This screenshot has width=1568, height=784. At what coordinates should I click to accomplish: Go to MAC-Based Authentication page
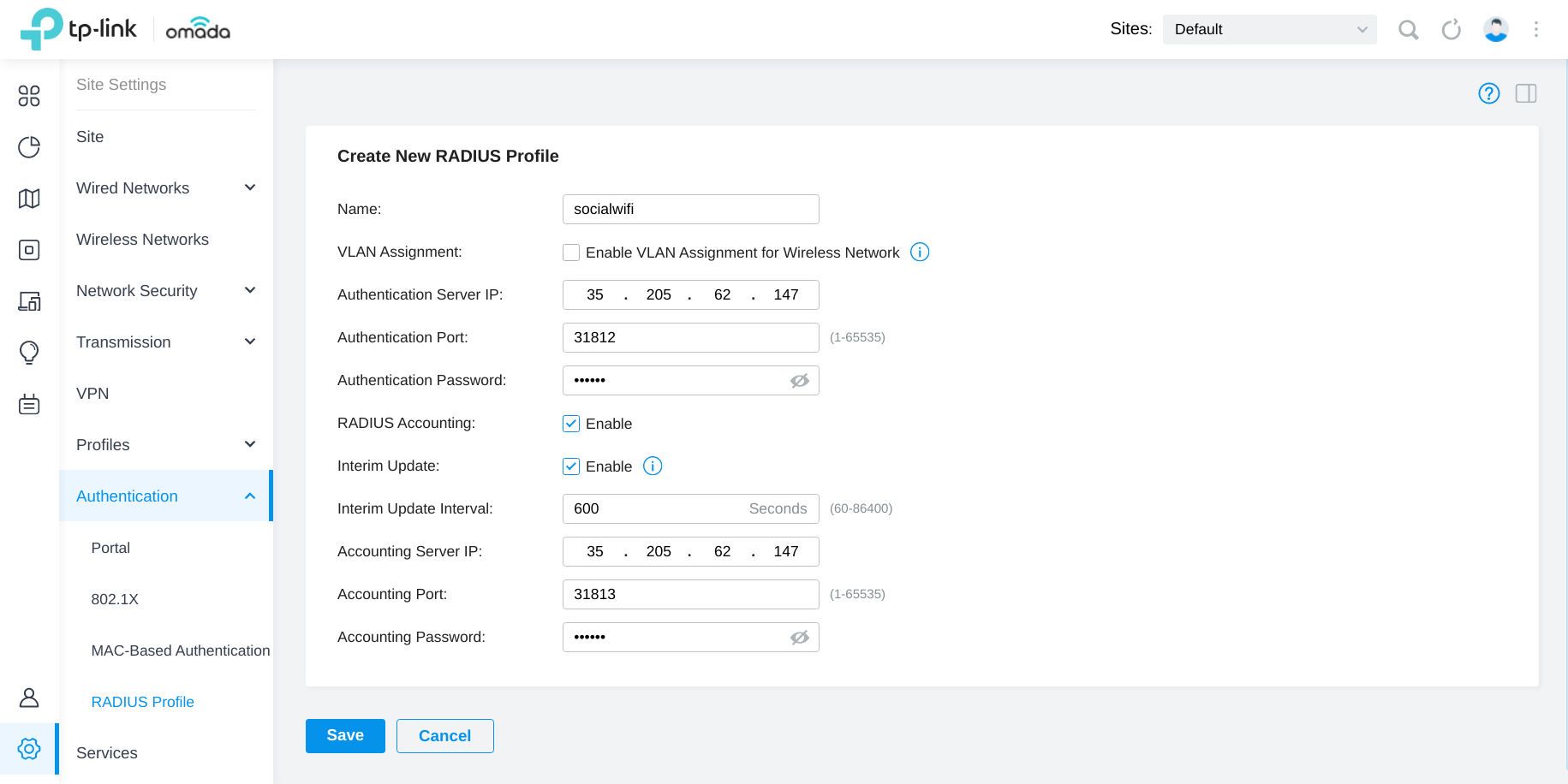coord(180,650)
